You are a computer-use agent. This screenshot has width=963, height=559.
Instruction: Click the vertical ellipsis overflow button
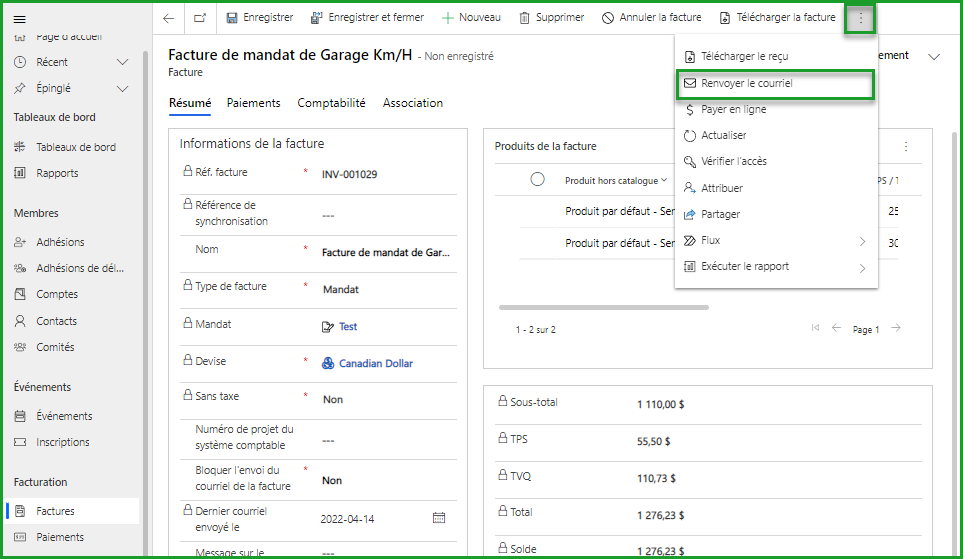coord(861,18)
